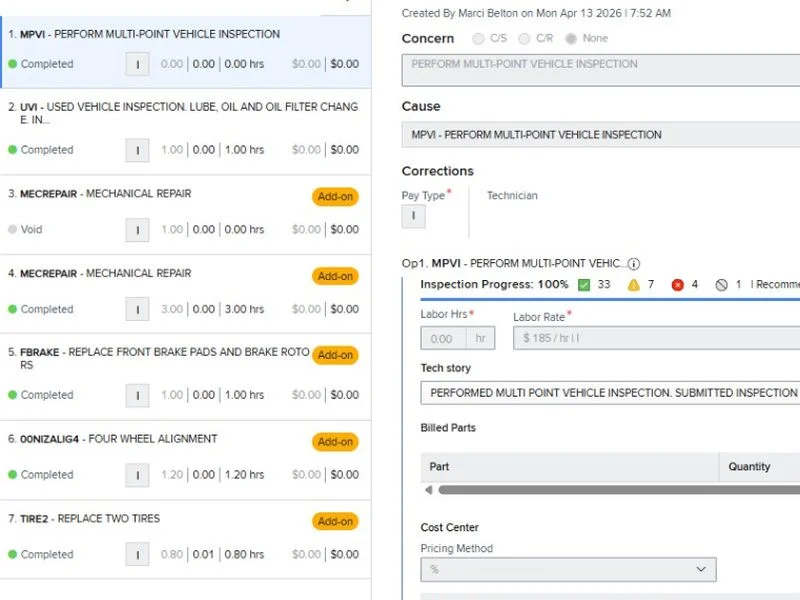Select the C/R concern radio button
800x600 pixels.
pos(524,39)
